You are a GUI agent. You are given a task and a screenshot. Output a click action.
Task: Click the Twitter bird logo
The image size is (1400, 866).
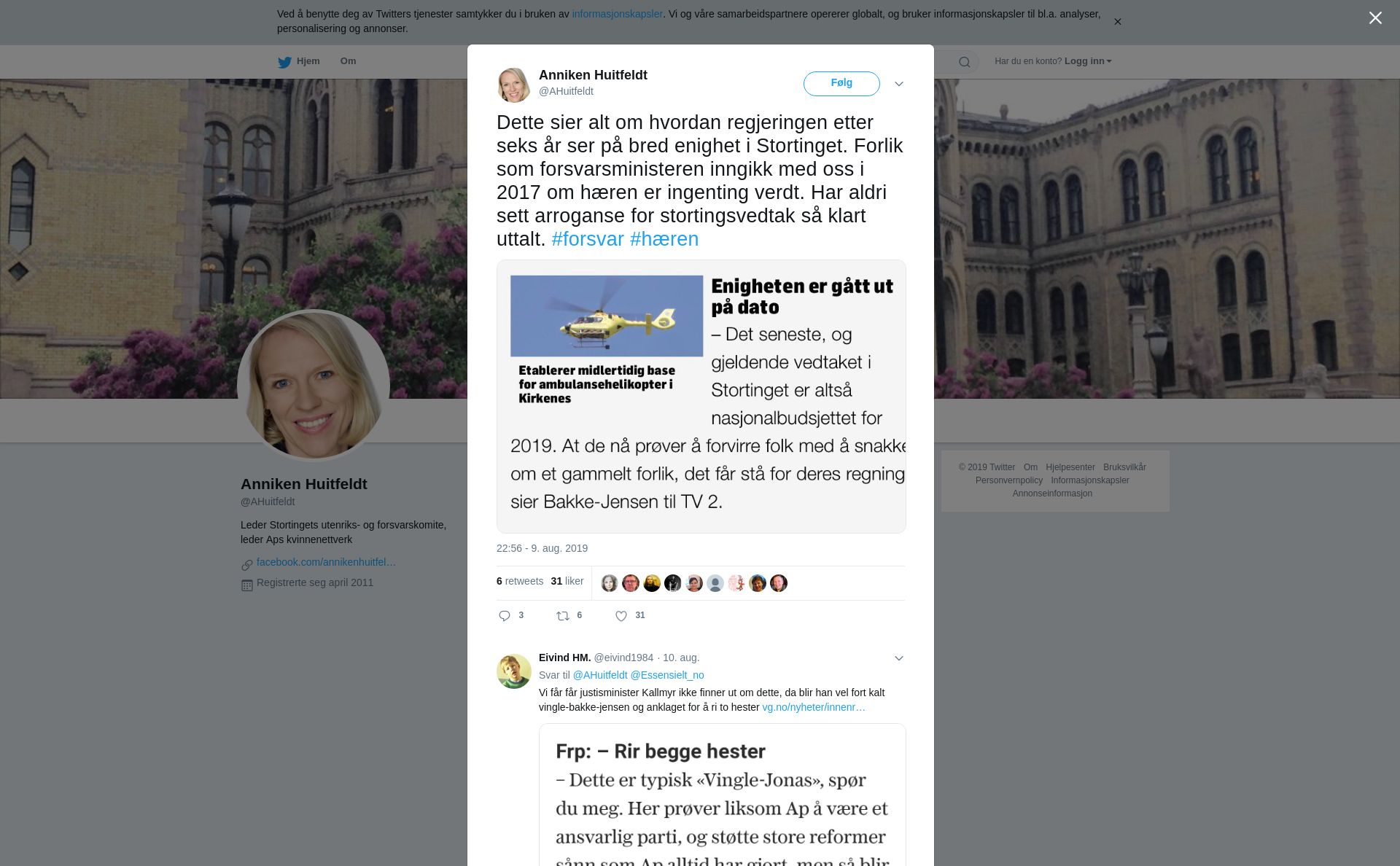284,62
